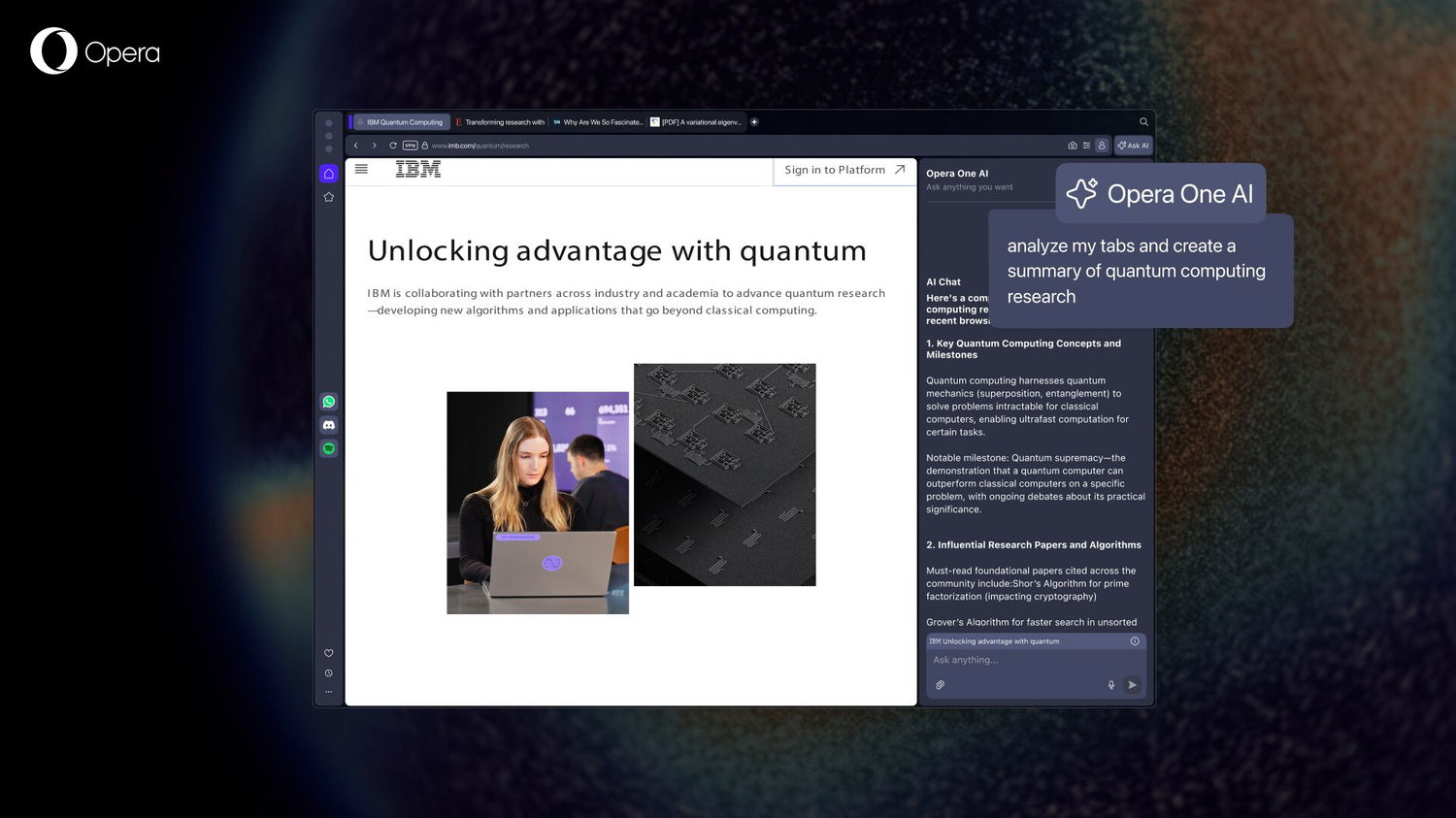Open the profile account icon
The image size is (1456, 818).
pyautogui.click(x=1102, y=146)
